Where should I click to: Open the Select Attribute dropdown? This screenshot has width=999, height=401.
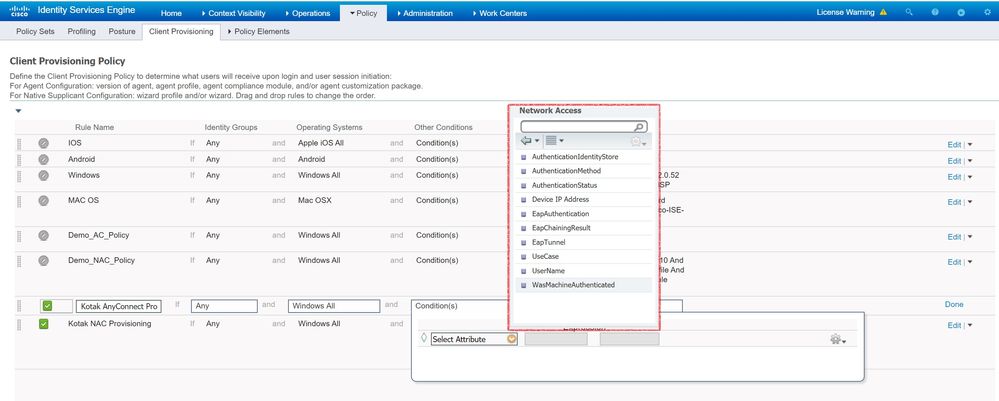pyautogui.click(x=512, y=339)
